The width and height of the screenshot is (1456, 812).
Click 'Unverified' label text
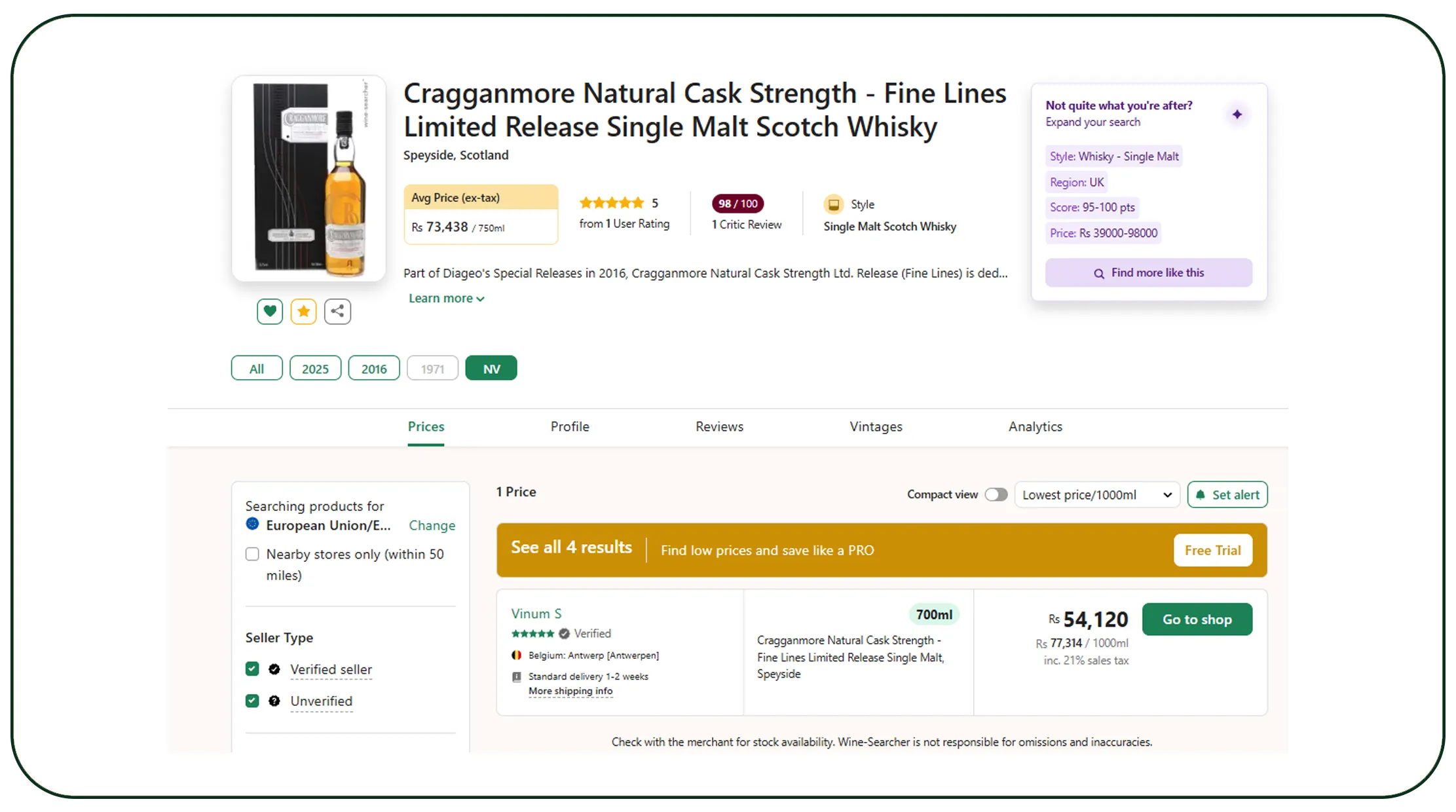pyautogui.click(x=321, y=701)
